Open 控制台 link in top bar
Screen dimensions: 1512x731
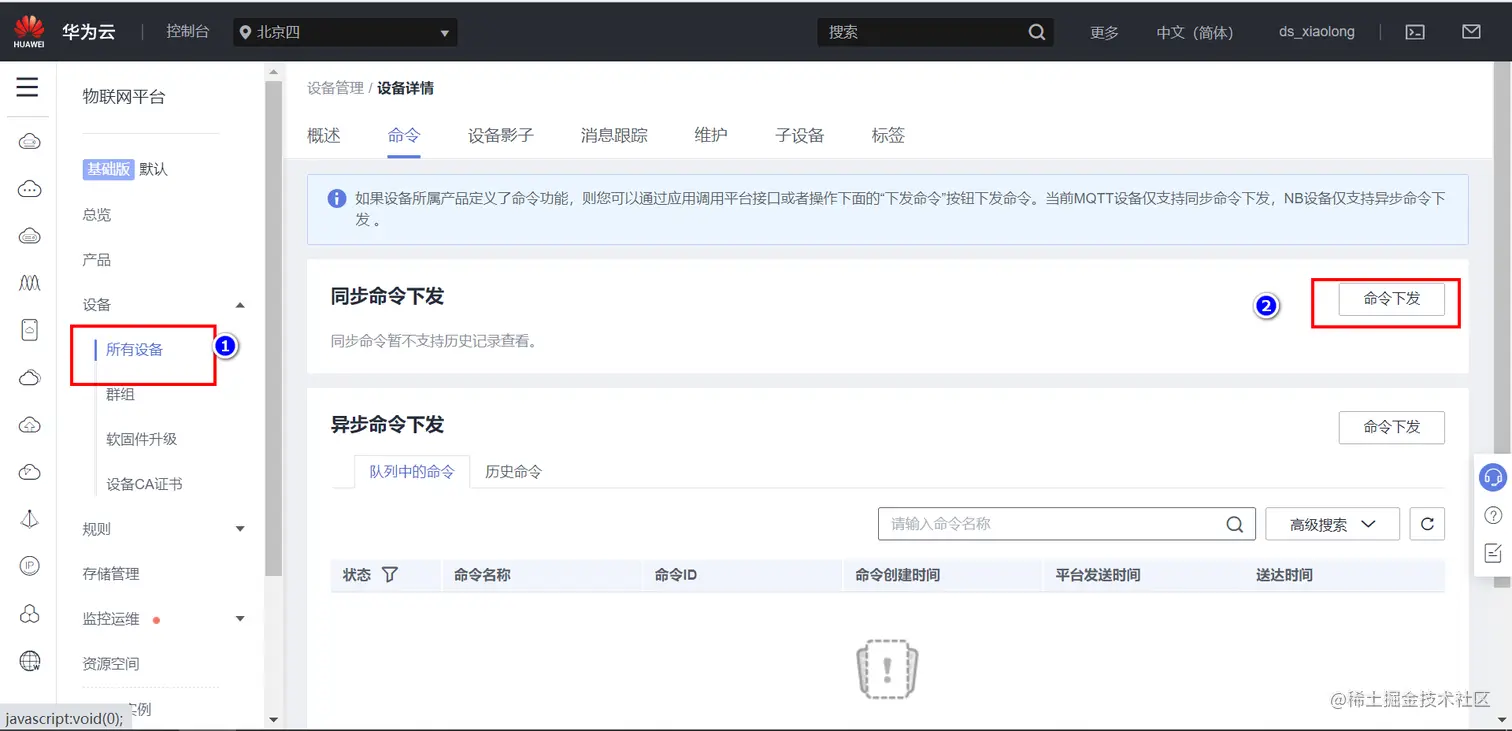(188, 32)
